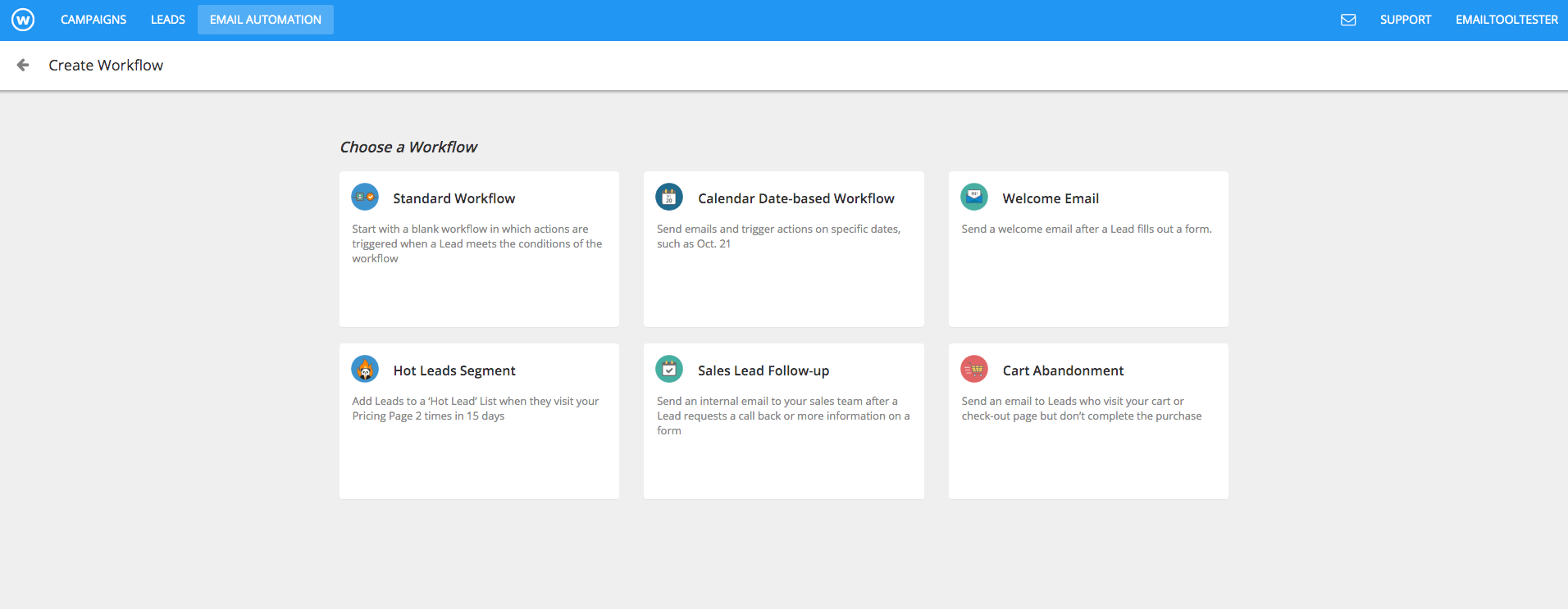Viewport: 1568px width, 609px height.
Task: Click the Welcome Email envelope icon
Action: click(x=974, y=197)
